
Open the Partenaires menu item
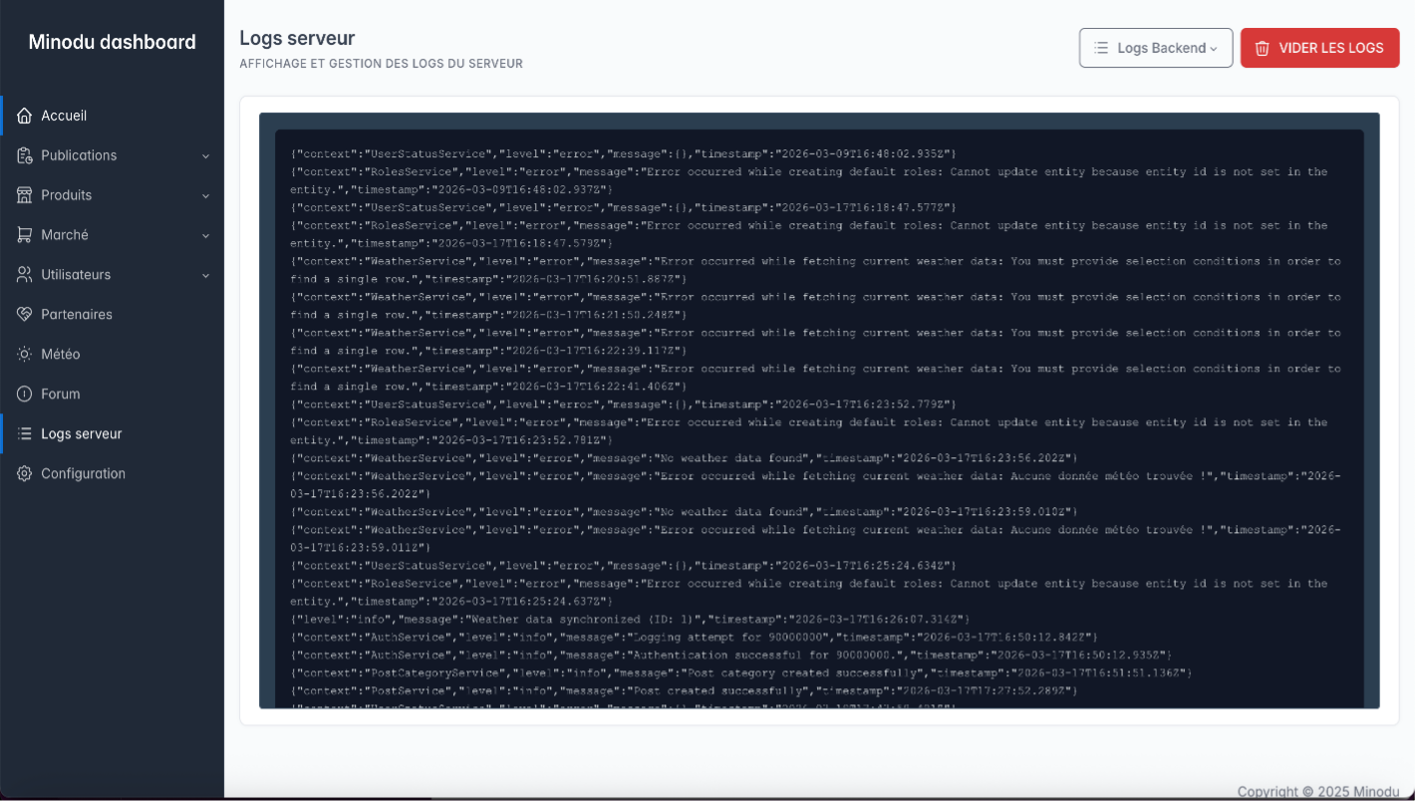[112, 315]
